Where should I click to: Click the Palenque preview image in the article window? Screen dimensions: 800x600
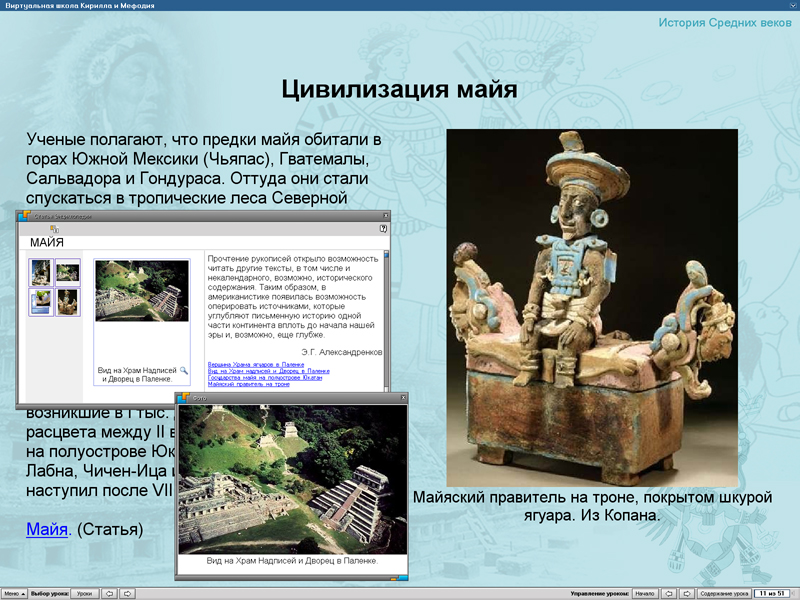click(142, 291)
